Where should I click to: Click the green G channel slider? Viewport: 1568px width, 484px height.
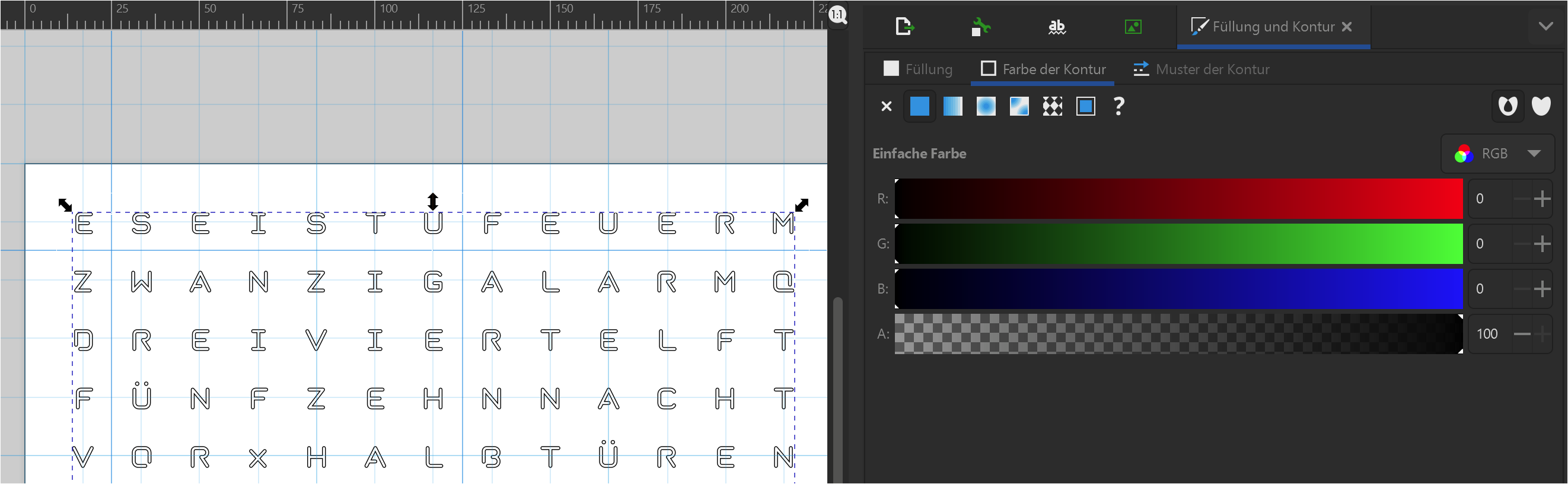pos(1178,244)
